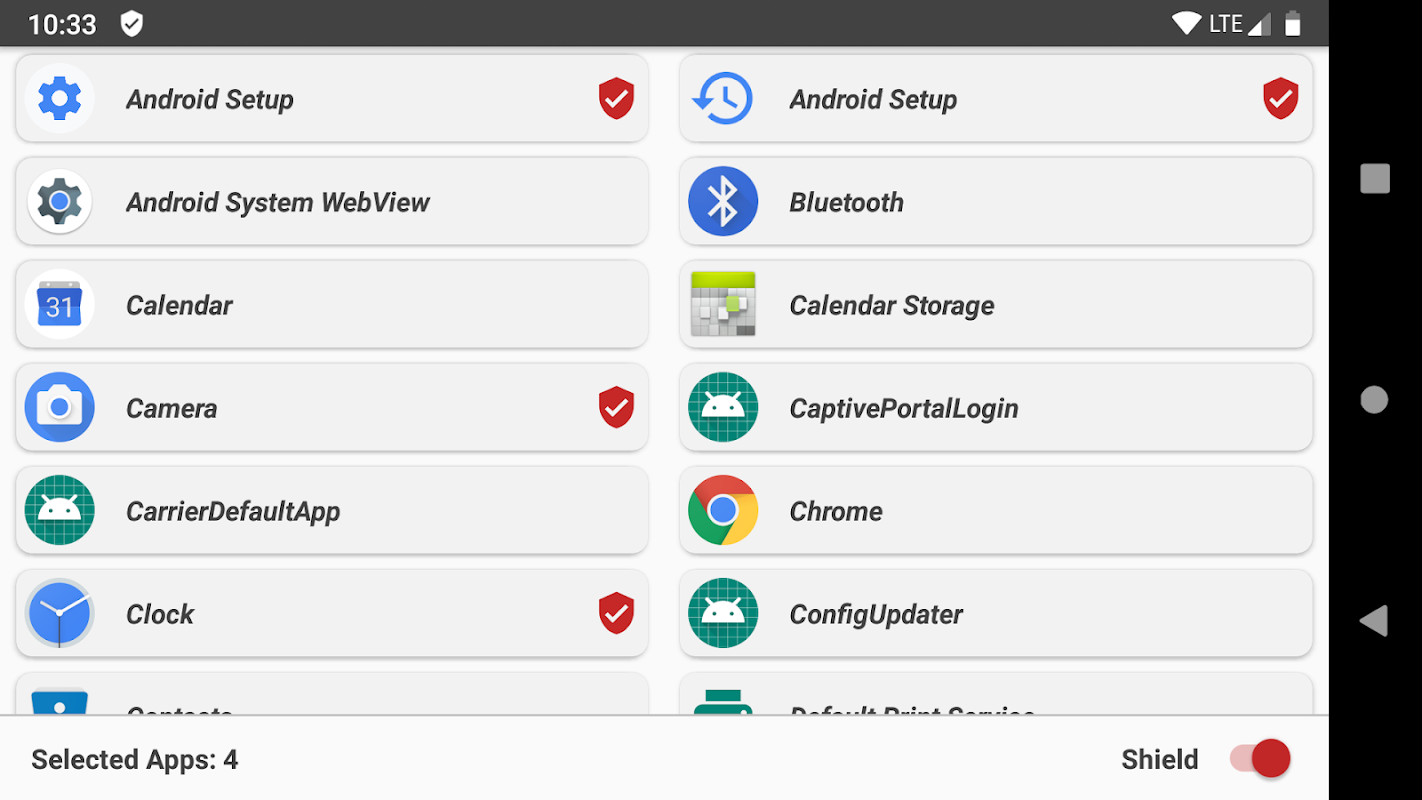Viewport: 1422px width, 800px height.
Task: Tap the Chrome browser icon
Action: coord(722,511)
